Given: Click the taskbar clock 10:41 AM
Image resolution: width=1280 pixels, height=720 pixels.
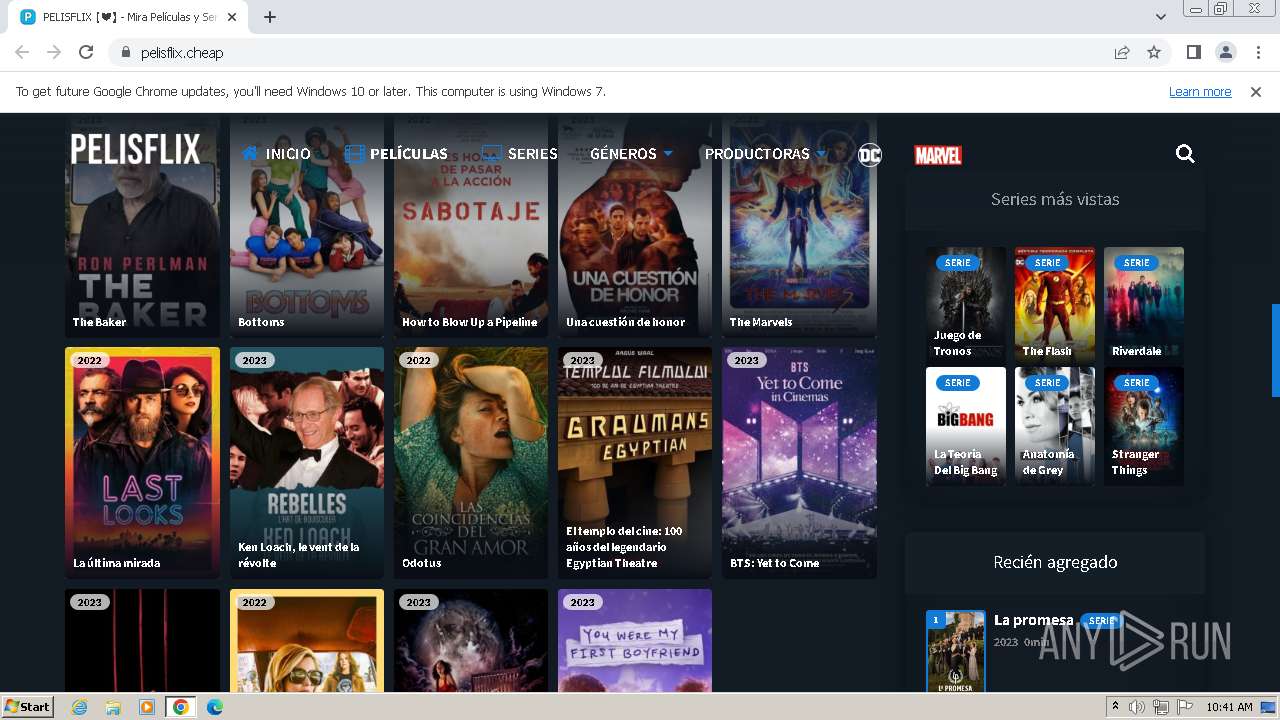Looking at the screenshot, I should click(1229, 707).
